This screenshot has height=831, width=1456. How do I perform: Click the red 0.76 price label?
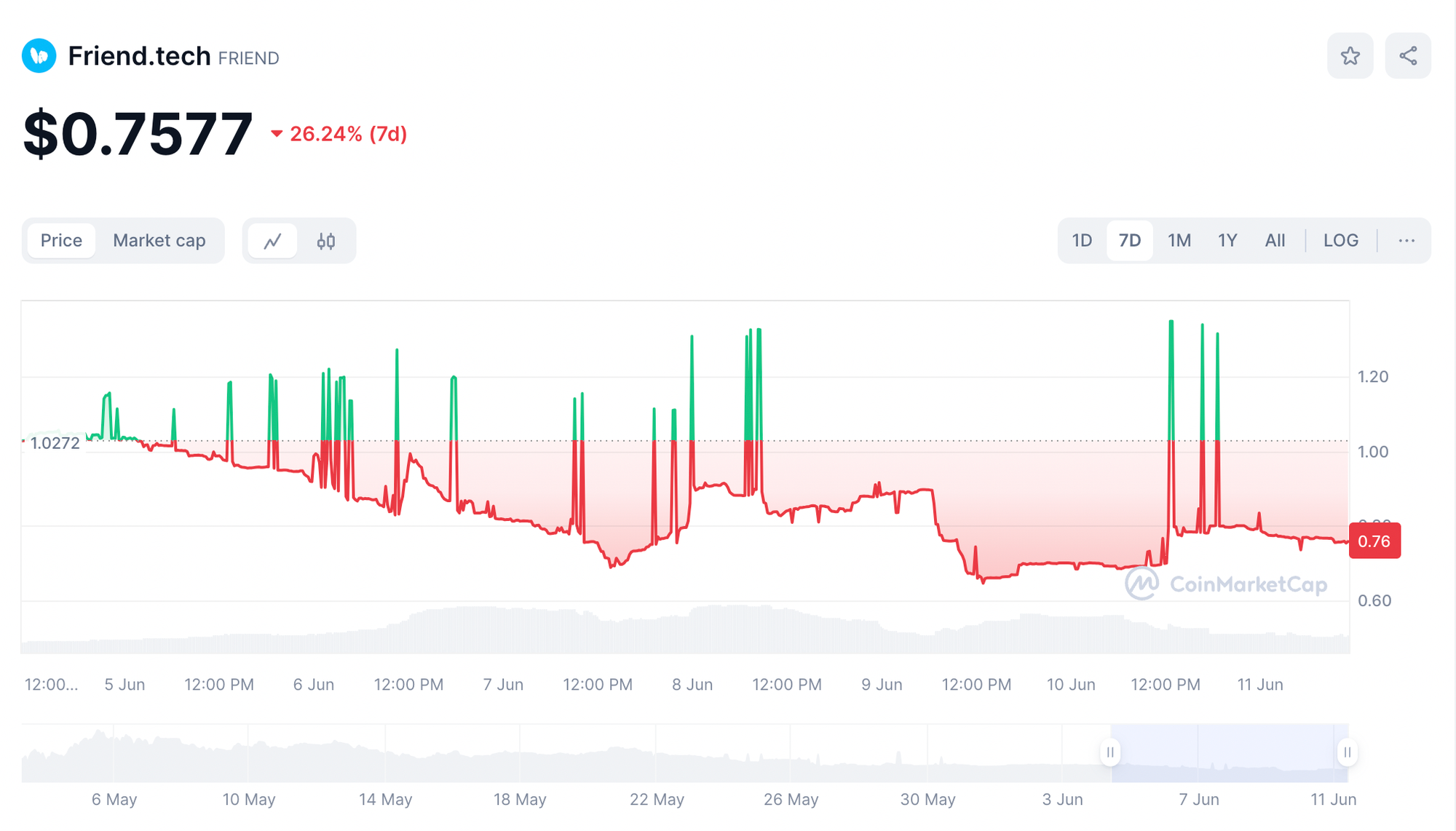pos(1374,541)
